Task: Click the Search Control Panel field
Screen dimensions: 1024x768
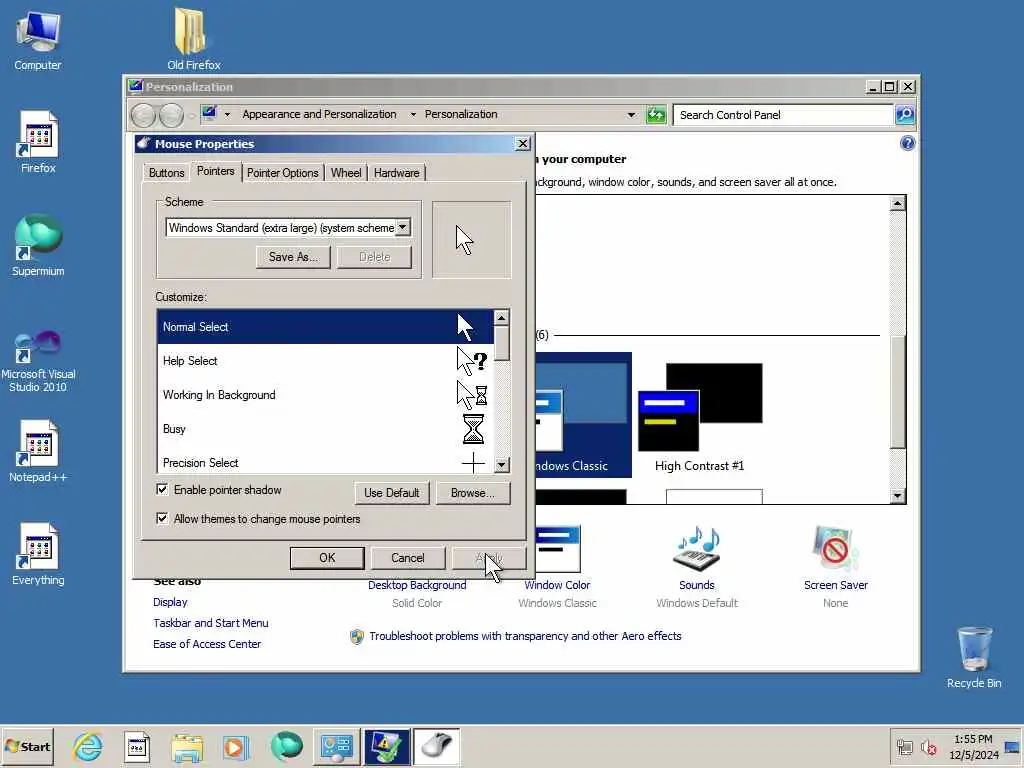Action: [784, 115]
